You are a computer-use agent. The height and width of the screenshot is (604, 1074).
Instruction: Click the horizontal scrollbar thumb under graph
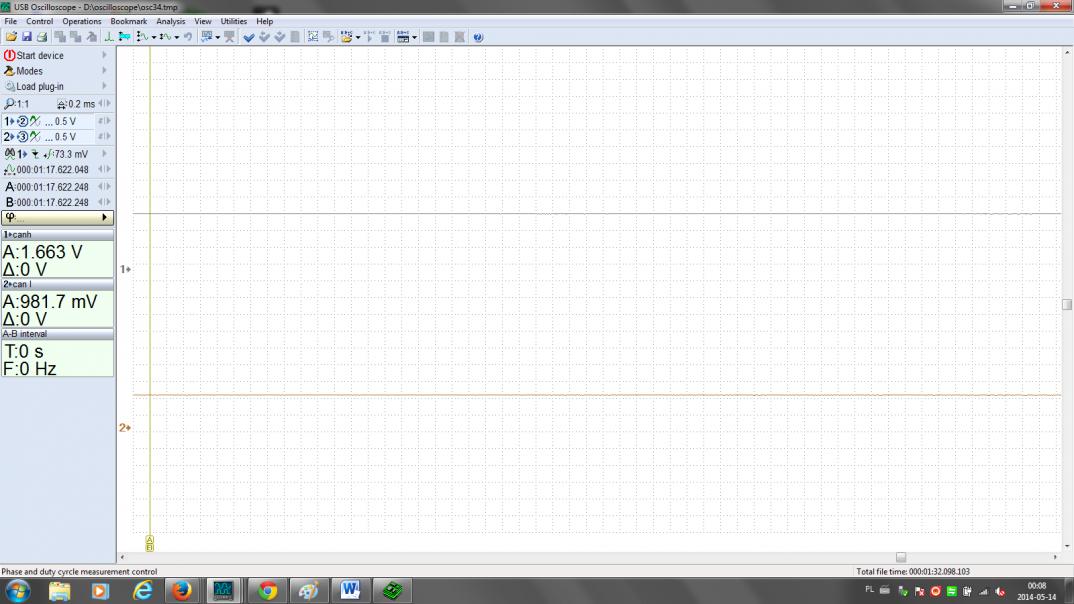[901, 557]
